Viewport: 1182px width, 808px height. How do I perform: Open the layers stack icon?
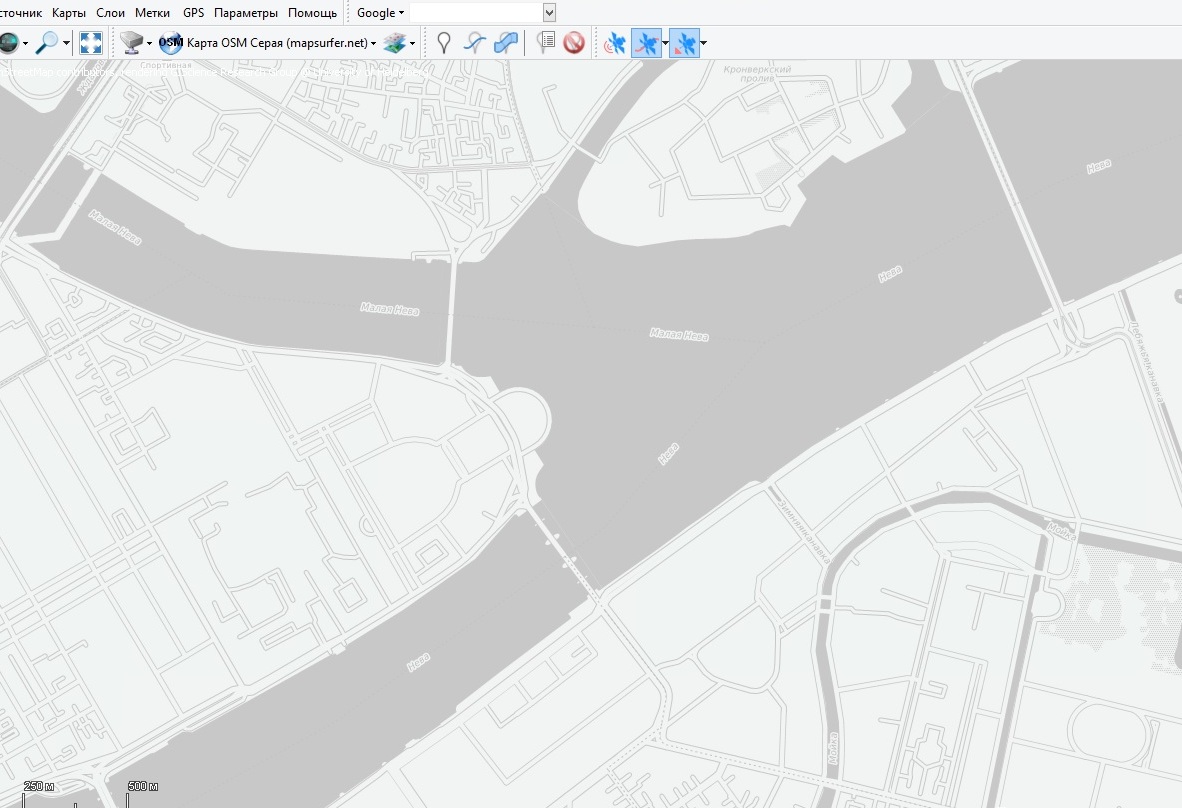[395, 43]
